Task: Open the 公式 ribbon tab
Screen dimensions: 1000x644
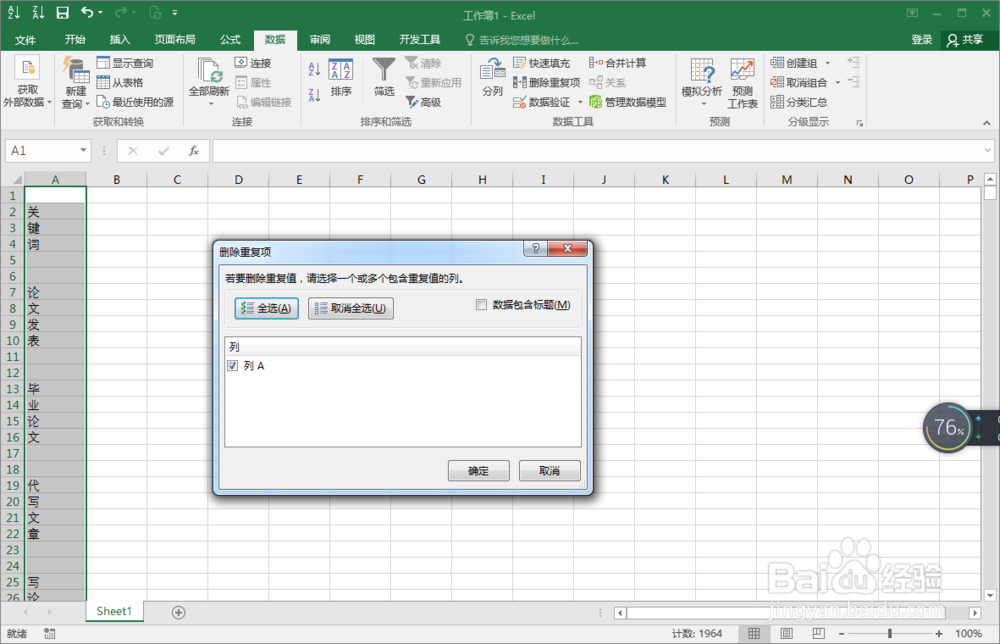Action: [228, 39]
